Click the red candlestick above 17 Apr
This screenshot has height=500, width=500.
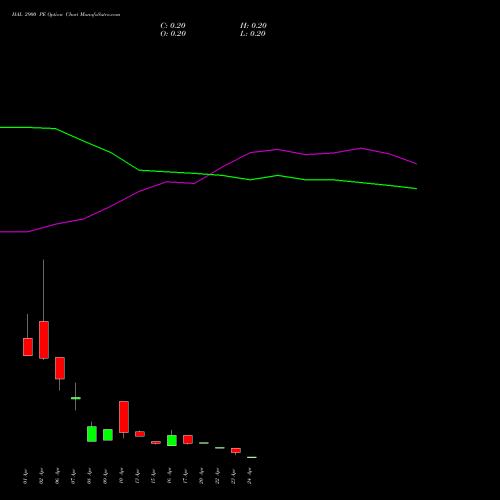point(188,439)
